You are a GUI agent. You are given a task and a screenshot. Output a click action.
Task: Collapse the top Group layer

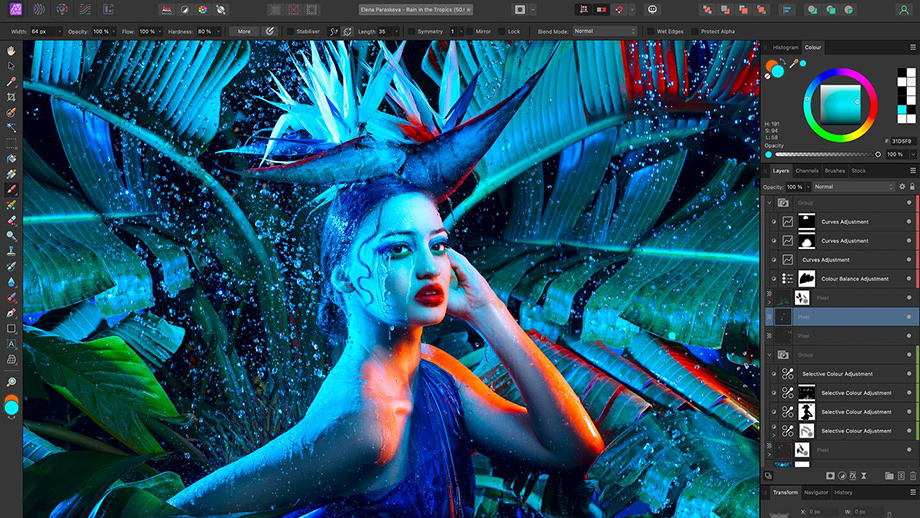click(x=769, y=202)
